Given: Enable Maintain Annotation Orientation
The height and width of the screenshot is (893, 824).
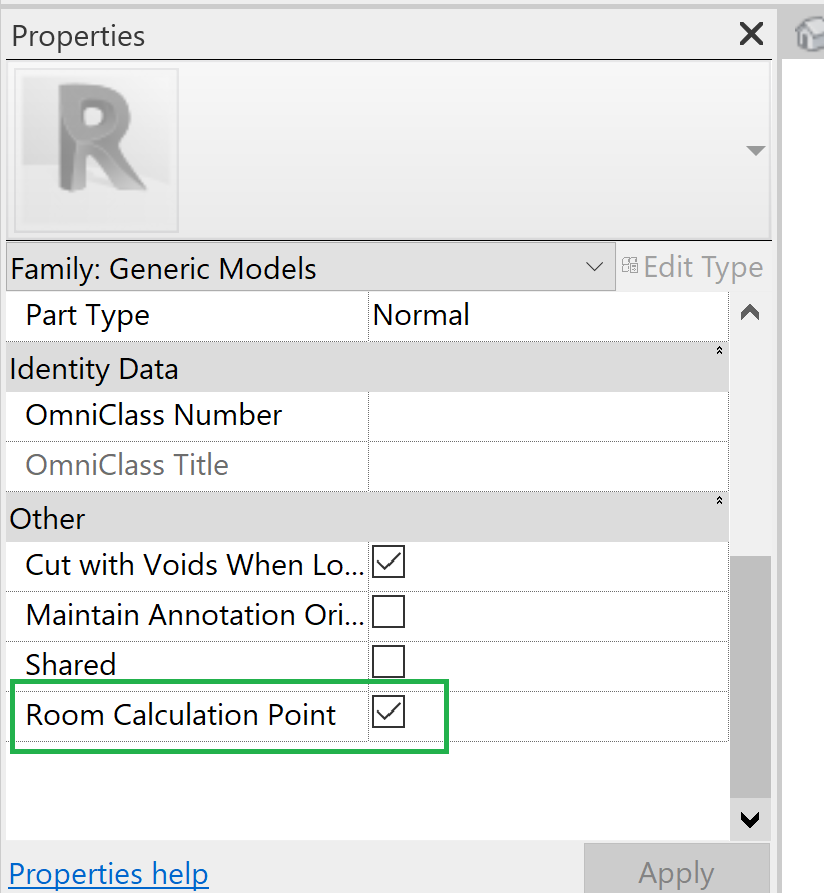Looking at the screenshot, I should click(x=388, y=612).
